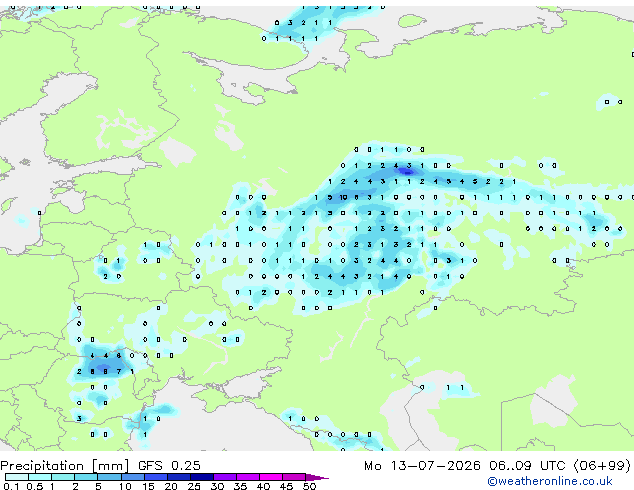
Task: Click the legend scale label "15"
Action: pos(148,486)
